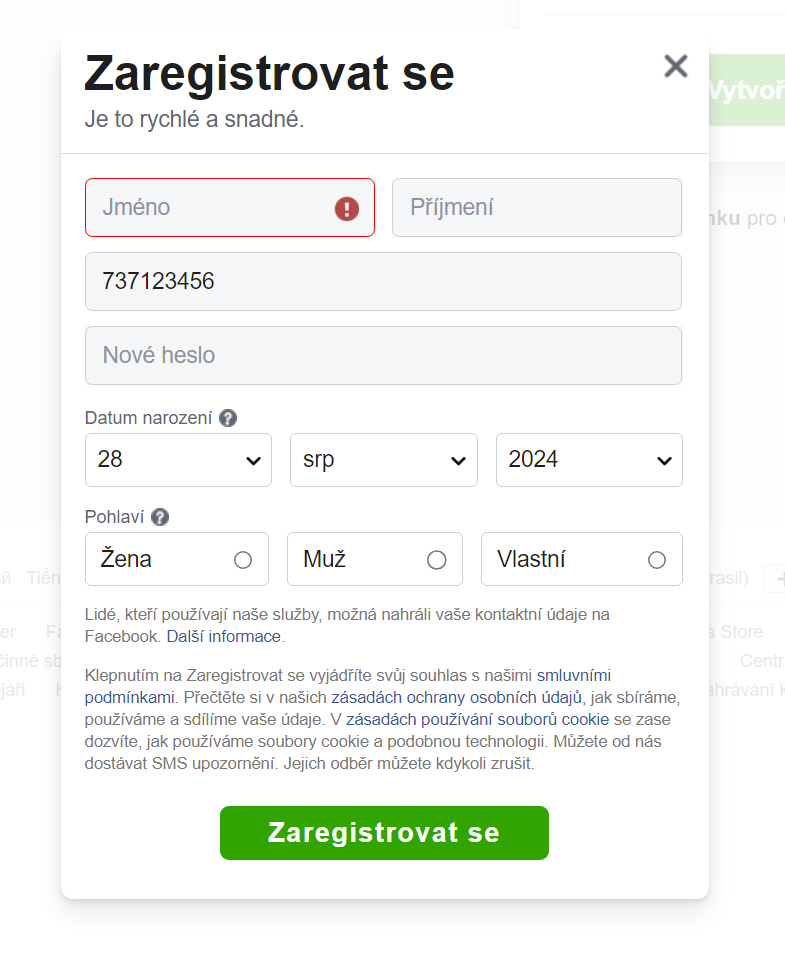Select the Muž radio button
The height and width of the screenshot is (978, 785).
[x=436, y=560]
